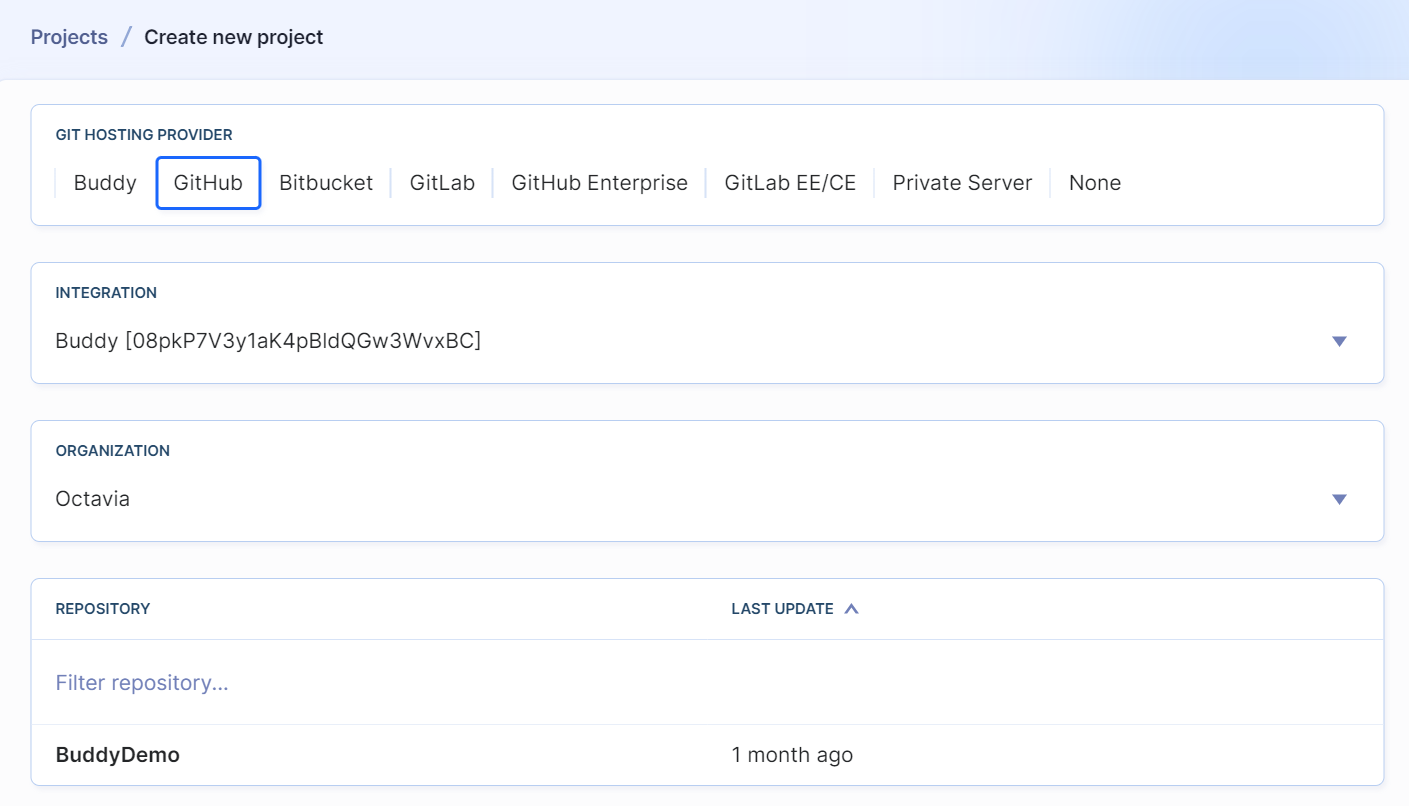The image size is (1409, 806).
Task: Click the Last Update sort arrow icon
Action: point(851,609)
